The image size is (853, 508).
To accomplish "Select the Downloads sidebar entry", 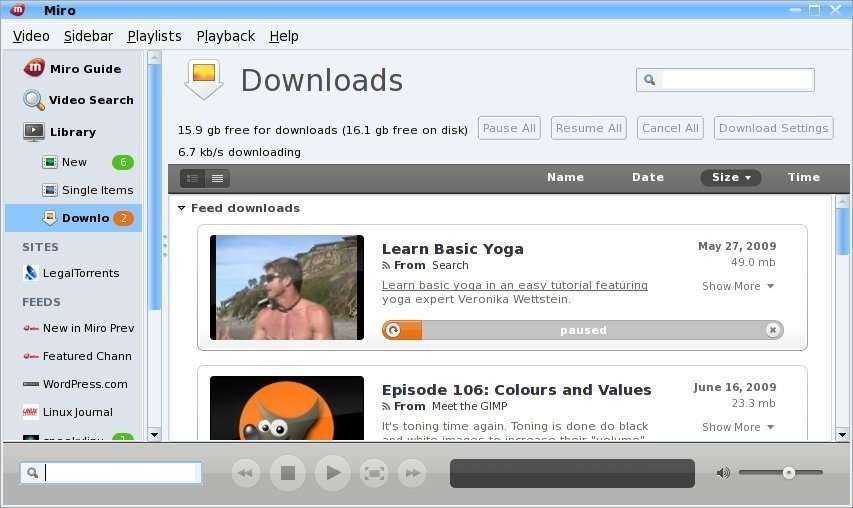I will [x=73, y=218].
